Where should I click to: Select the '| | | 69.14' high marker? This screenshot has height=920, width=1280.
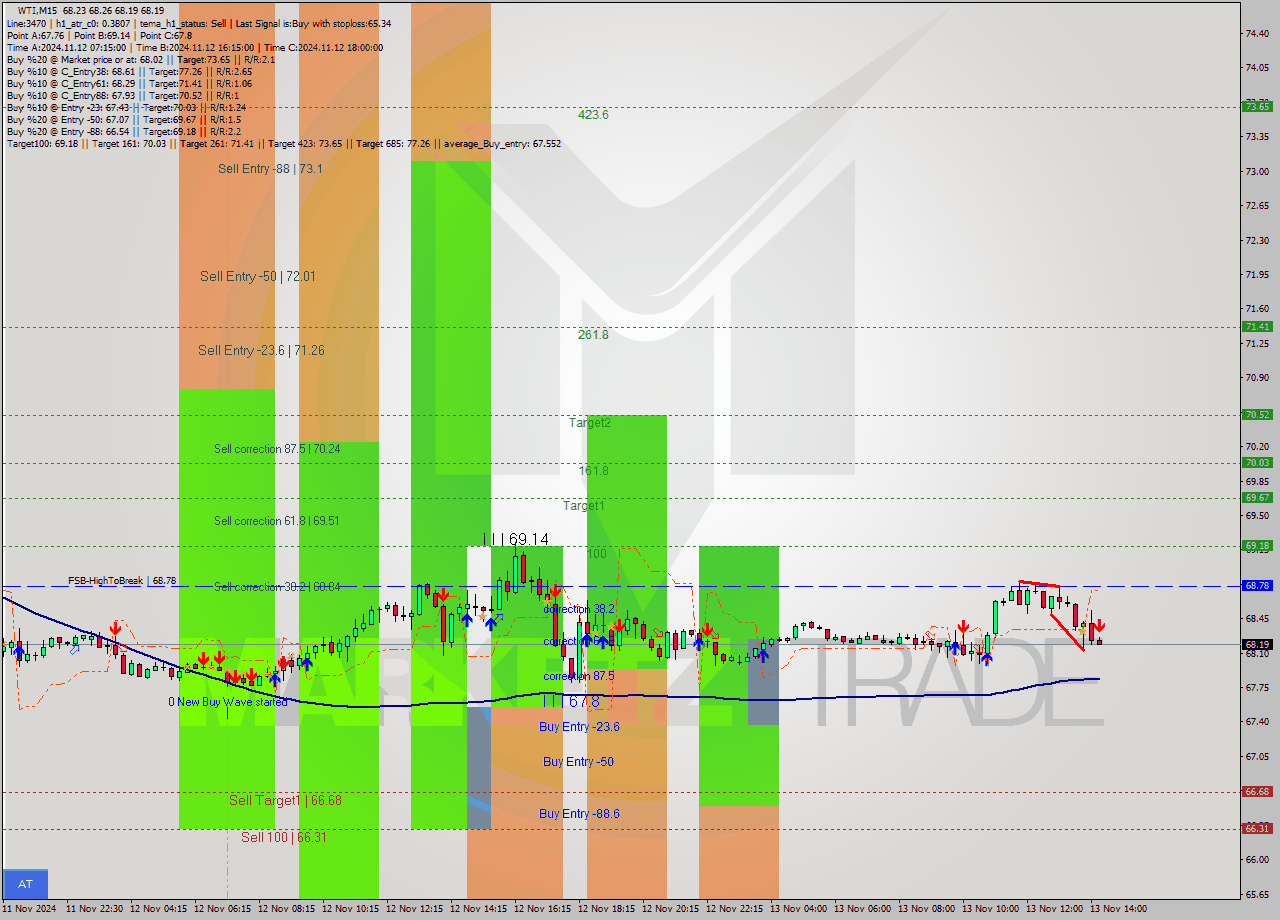[516, 539]
